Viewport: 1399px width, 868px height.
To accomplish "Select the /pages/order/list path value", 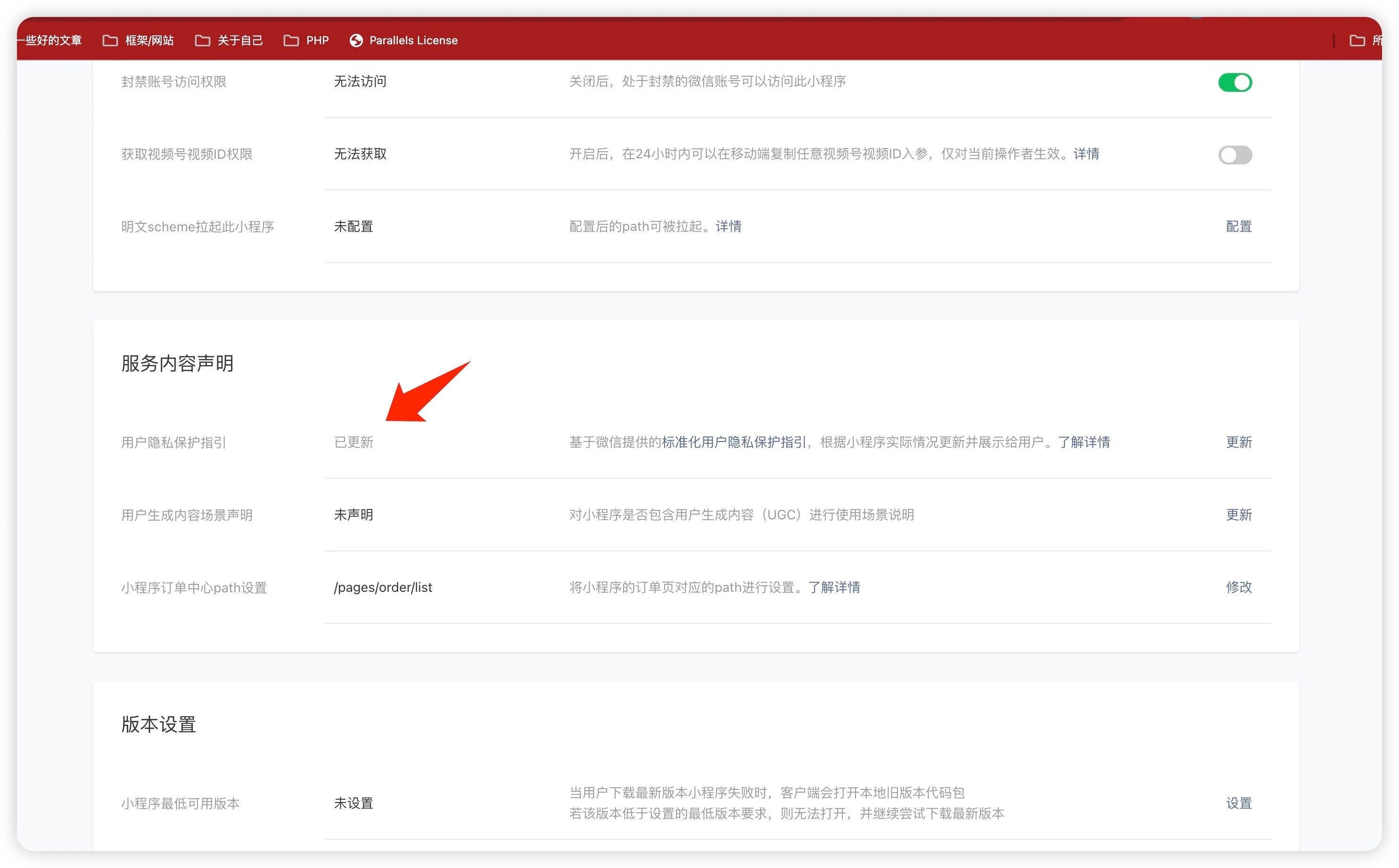I will click(x=383, y=587).
